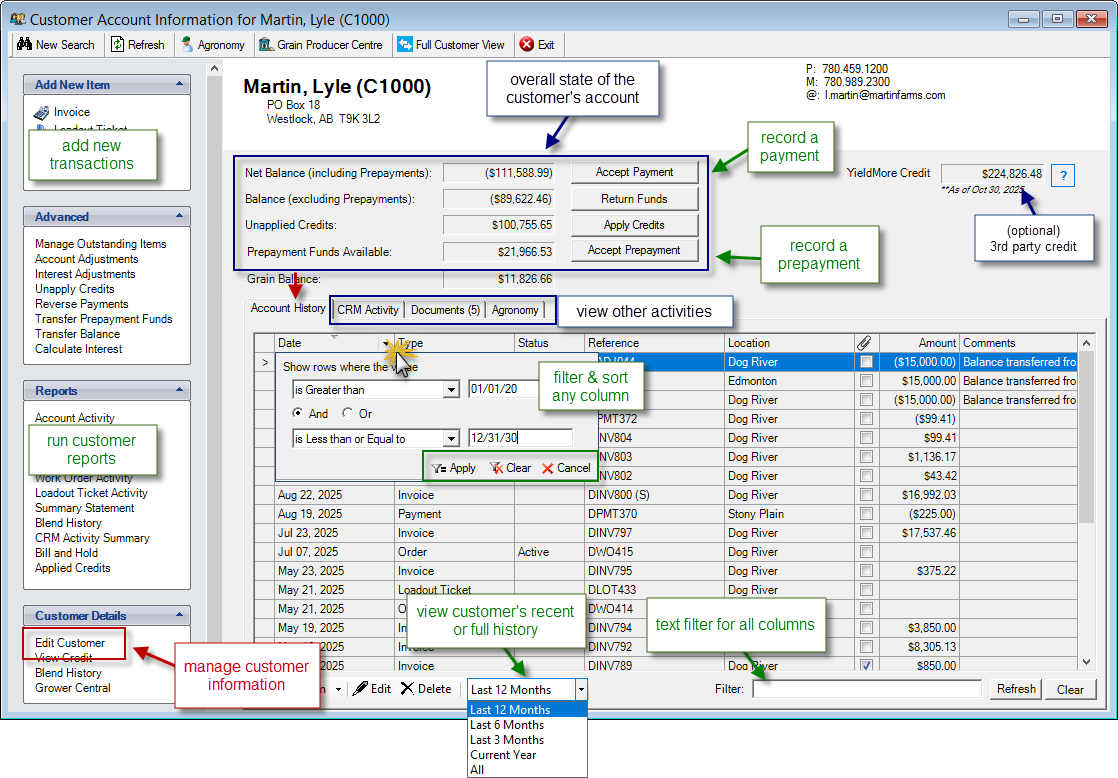
Task: Open Calculate Interest under Advanced
Action: 78,349
